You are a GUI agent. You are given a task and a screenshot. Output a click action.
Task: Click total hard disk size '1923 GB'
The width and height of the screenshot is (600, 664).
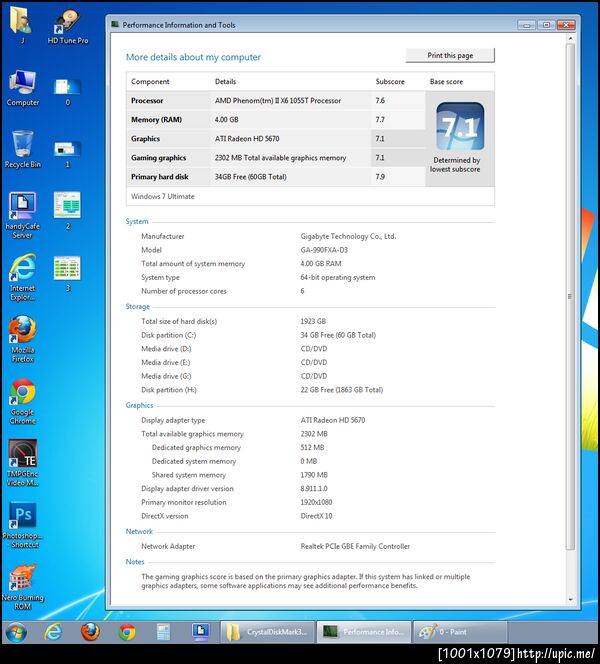pyautogui.click(x=313, y=321)
